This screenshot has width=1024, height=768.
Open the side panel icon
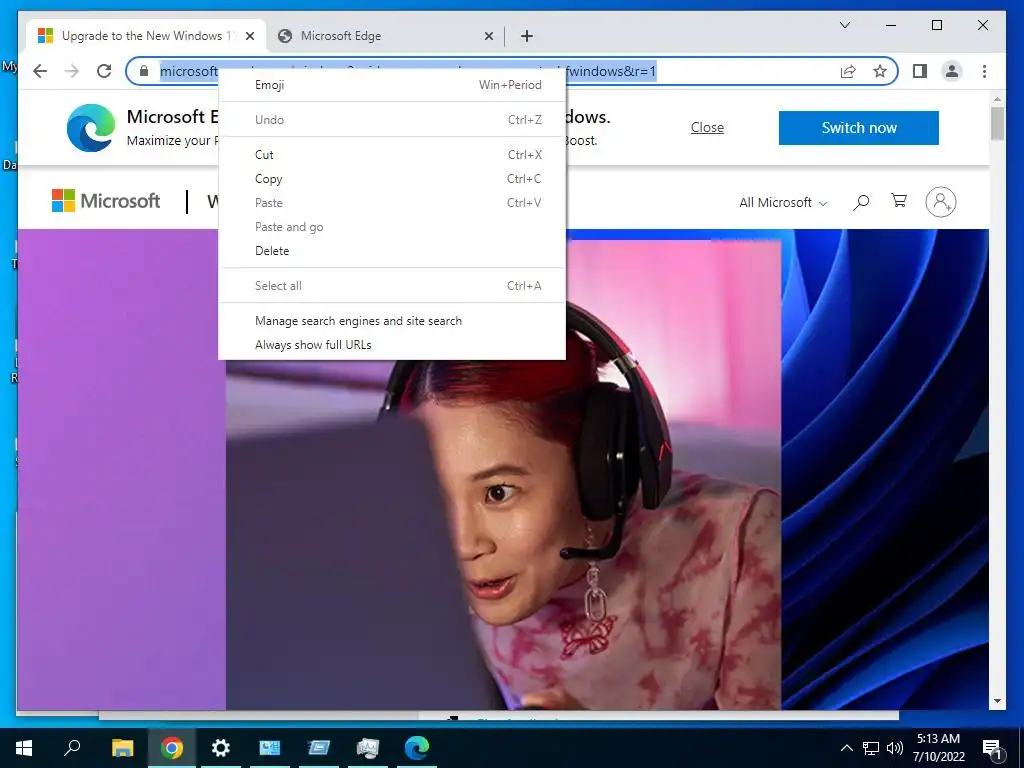(x=920, y=71)
